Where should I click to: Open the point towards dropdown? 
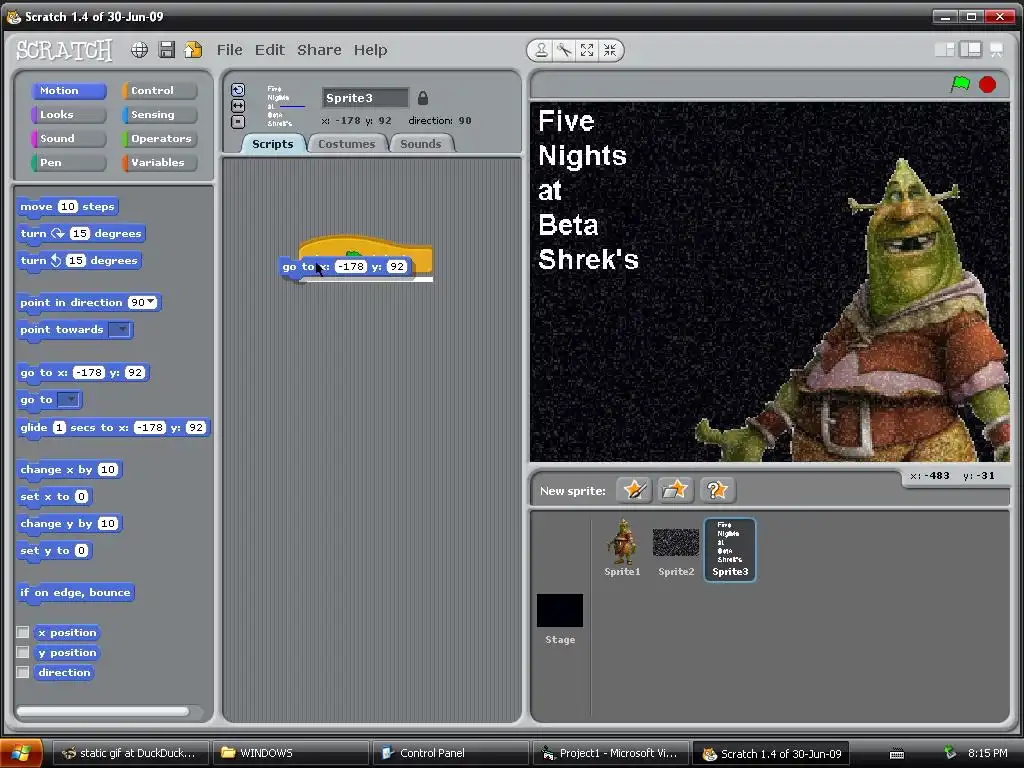pyautogui.click(x=120, y=330)
